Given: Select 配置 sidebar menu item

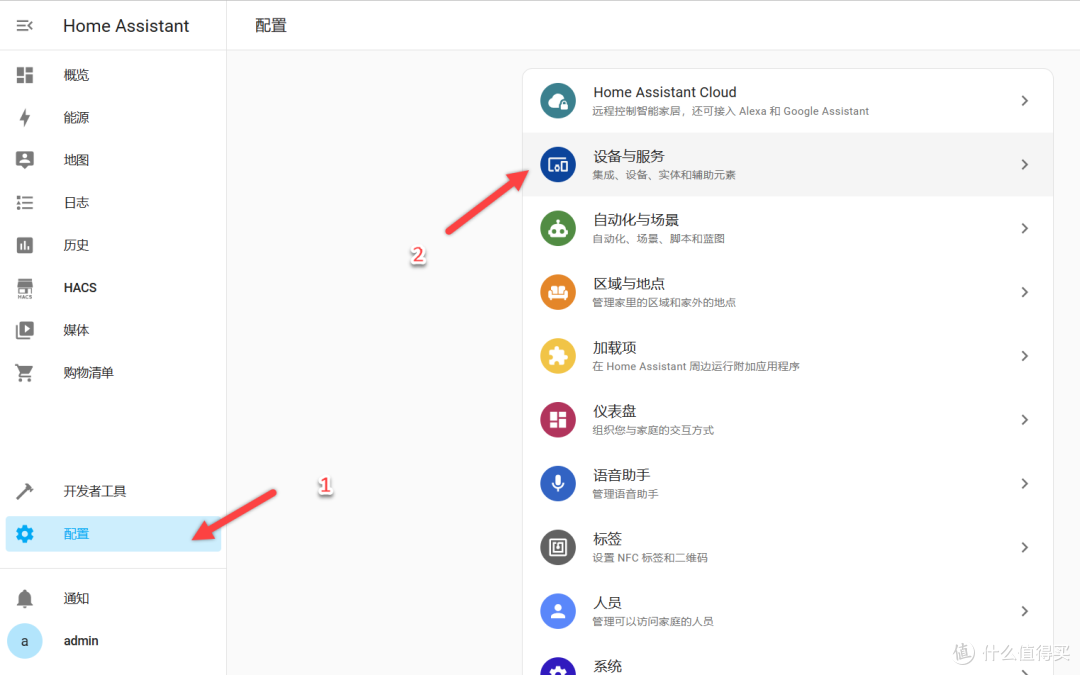Looking at the screenshot, I should 113,534.
